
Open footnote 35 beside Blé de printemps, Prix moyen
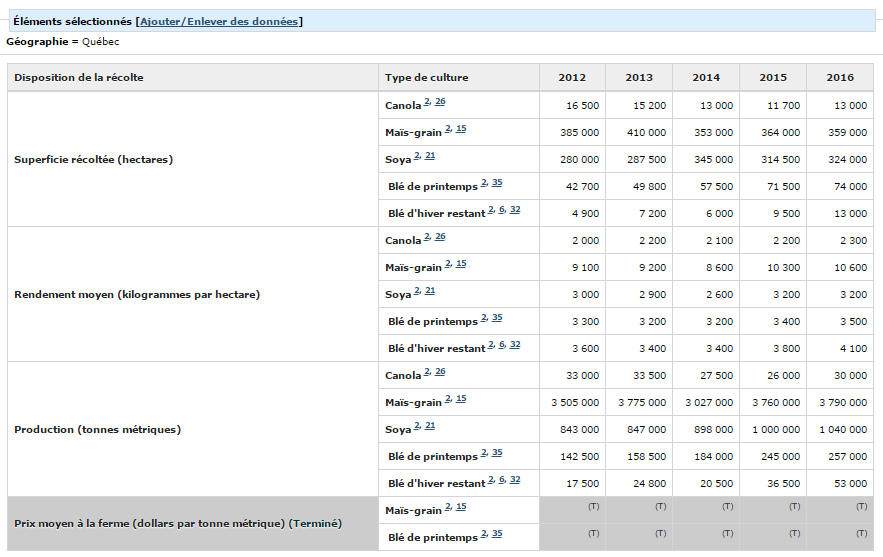click(x=497, y=534)
